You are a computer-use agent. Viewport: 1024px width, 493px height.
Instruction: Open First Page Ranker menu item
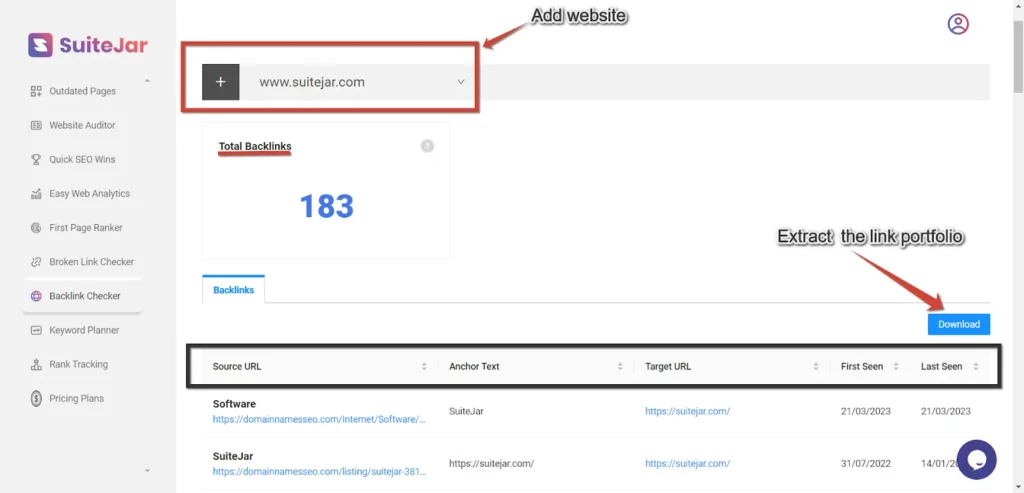click(x=82, y=228)
